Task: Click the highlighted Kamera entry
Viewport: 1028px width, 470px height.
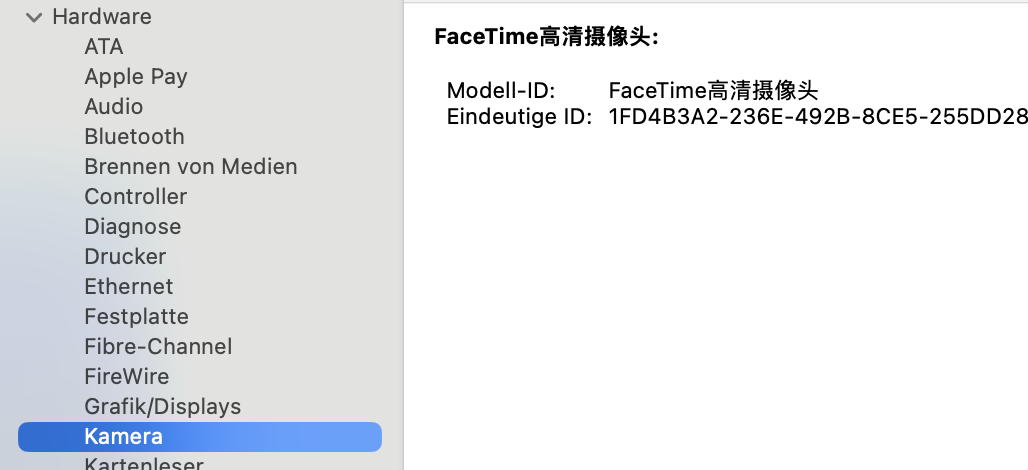Action: 123,437
